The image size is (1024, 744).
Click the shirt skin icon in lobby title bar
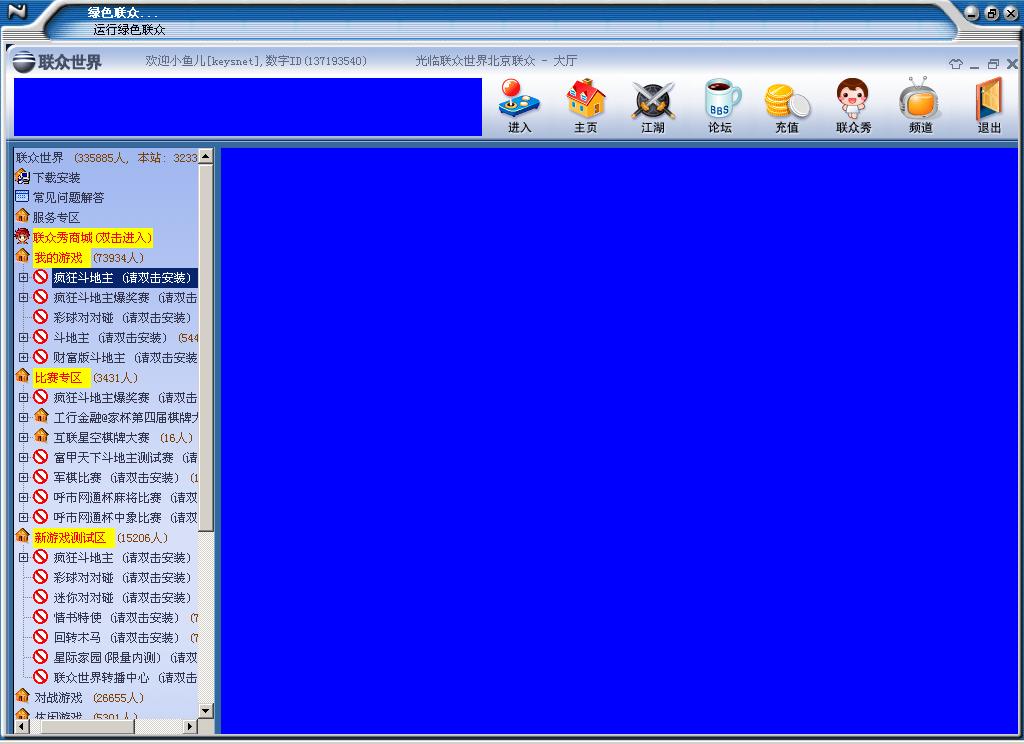pyautogui.click(x=955, y=64)
